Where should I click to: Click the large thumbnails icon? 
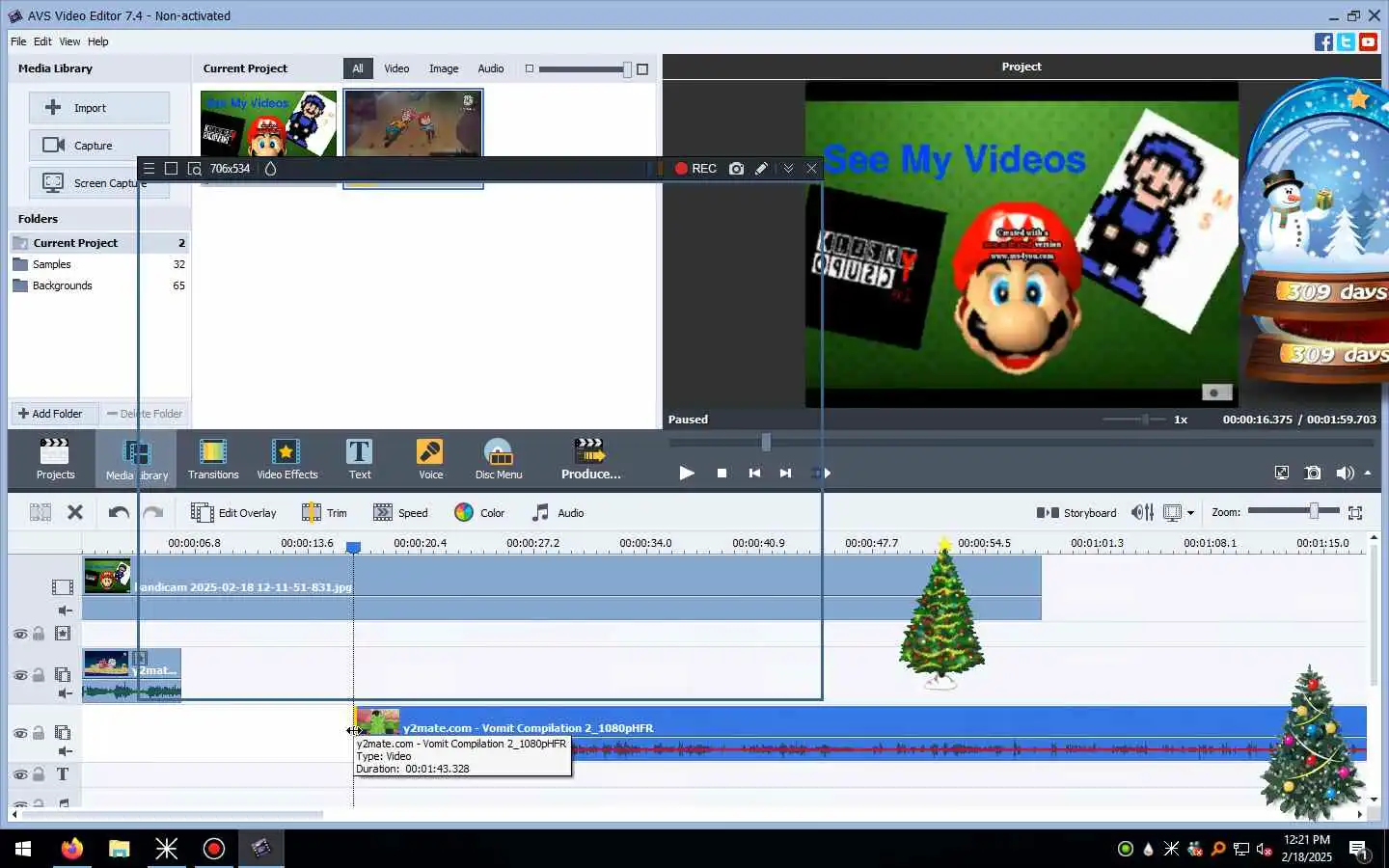[x=643, y=68]
